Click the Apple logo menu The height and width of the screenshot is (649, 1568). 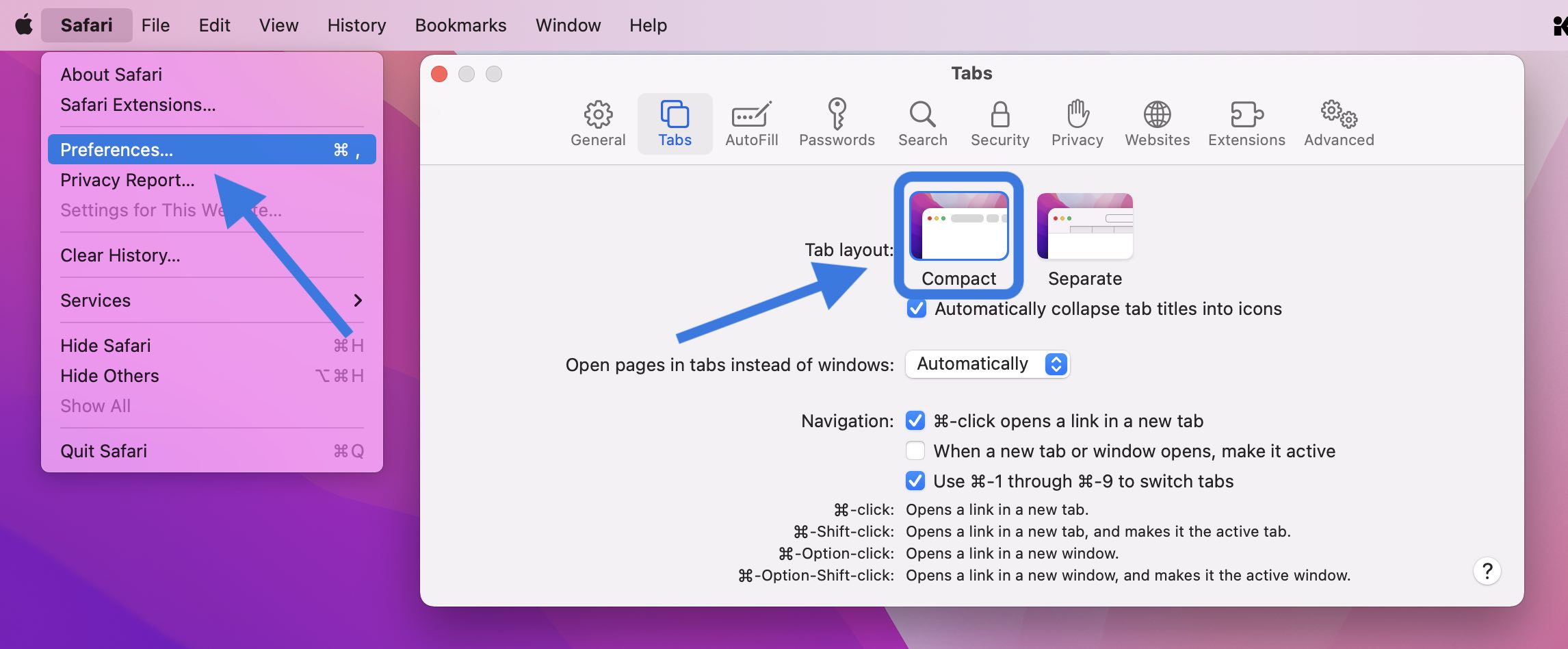pos(24,25)
